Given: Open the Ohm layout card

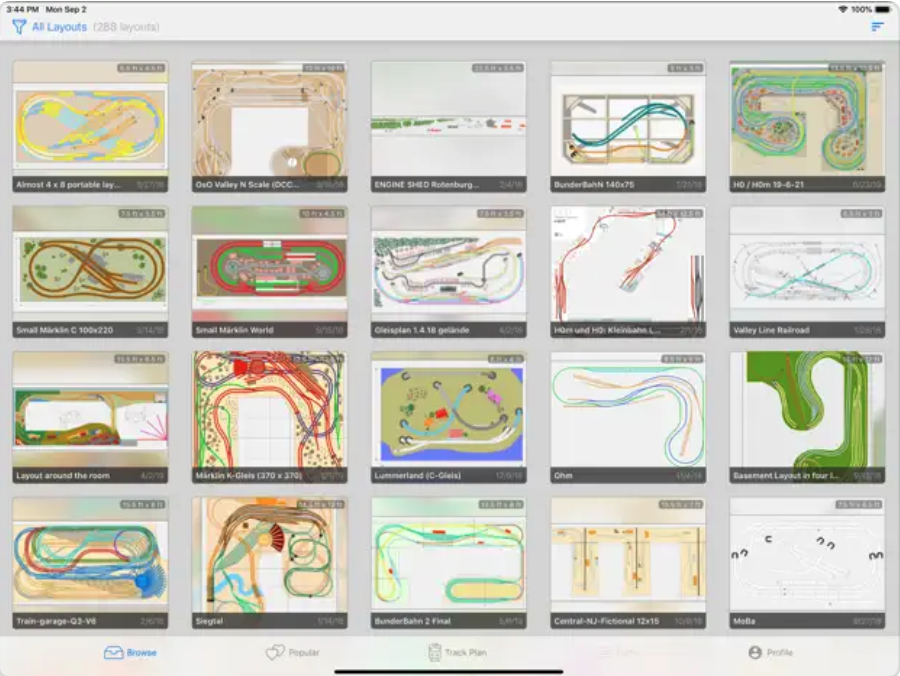Looking at the screenshot, I should pyautogui.click(x=628, y=417).
